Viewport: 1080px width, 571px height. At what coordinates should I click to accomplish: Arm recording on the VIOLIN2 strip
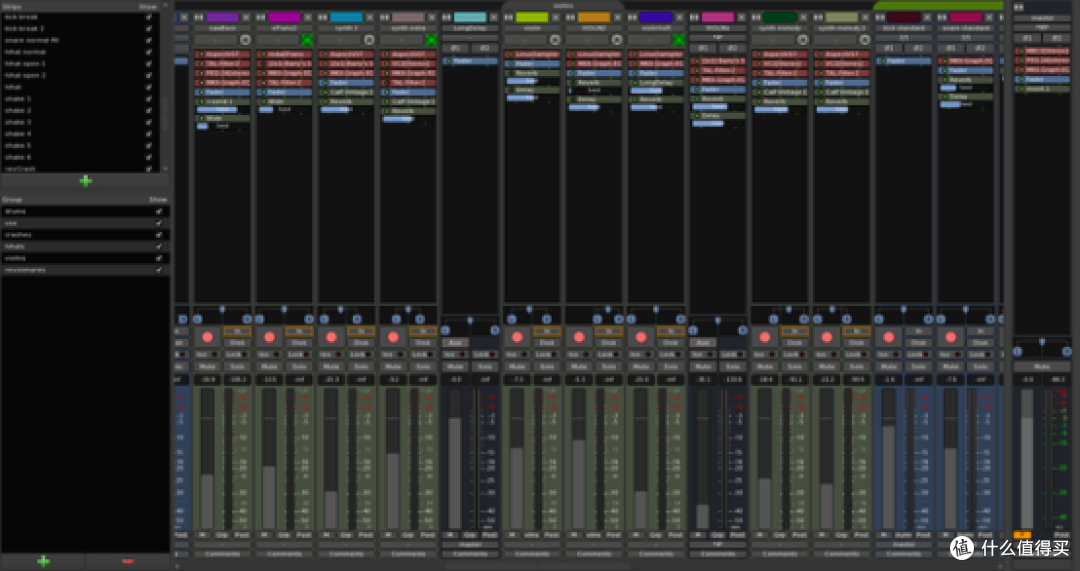pyautogui.click(x=579, y=337)
